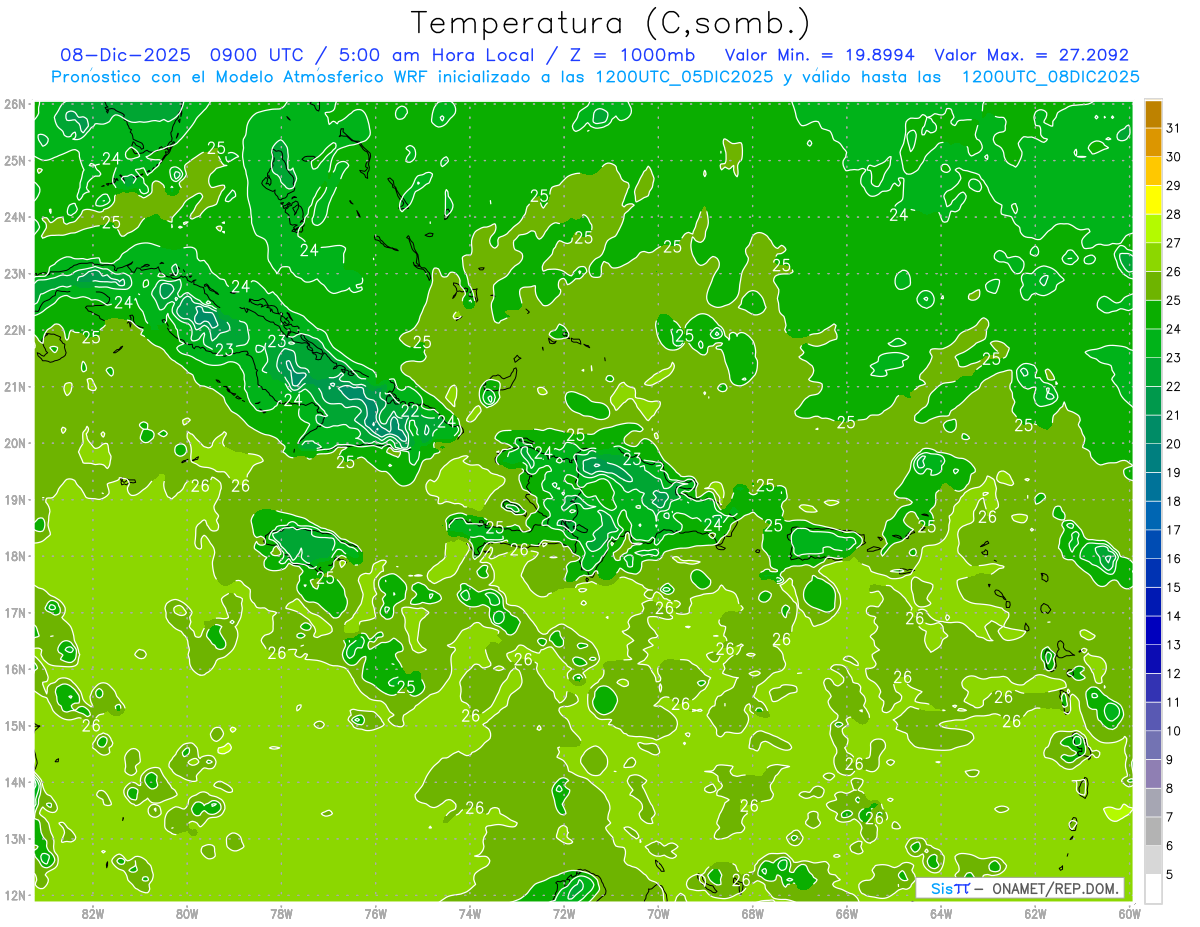Click the 80W longitude axis label
The height and width of the screenshot is (927, 1200).
click(x=186, y=912)
